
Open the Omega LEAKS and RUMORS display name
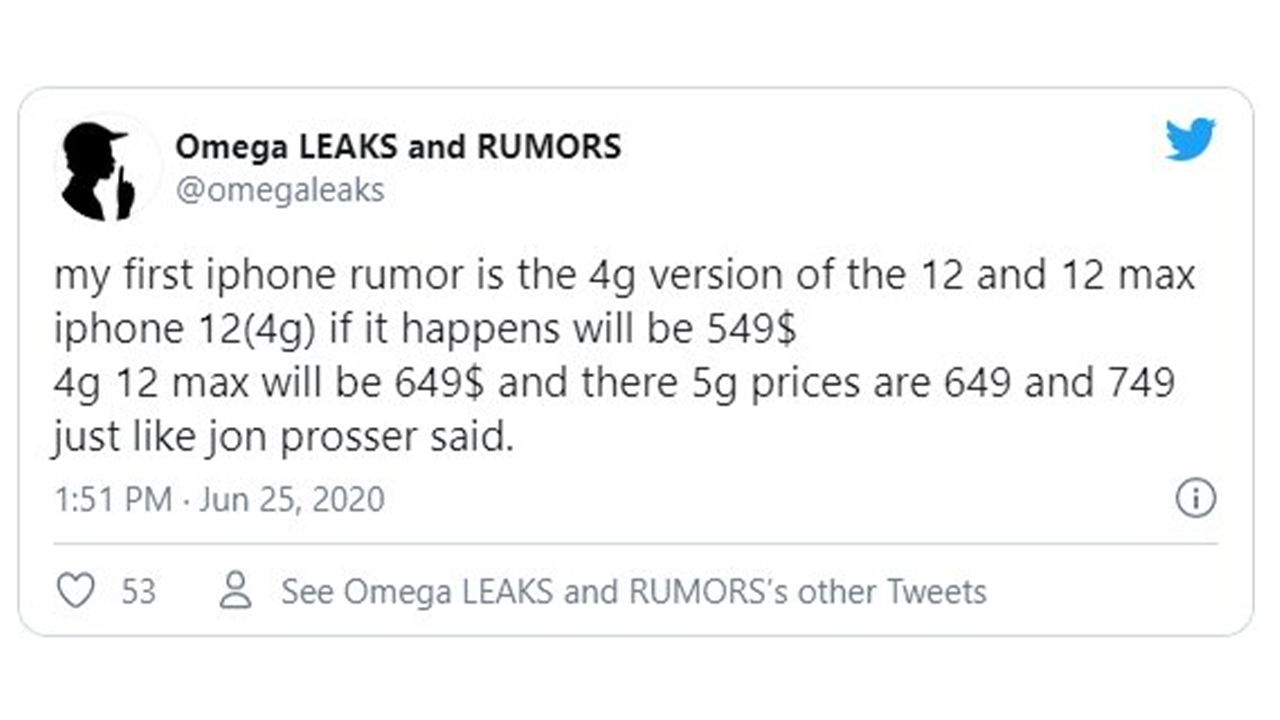click(398, 147)
